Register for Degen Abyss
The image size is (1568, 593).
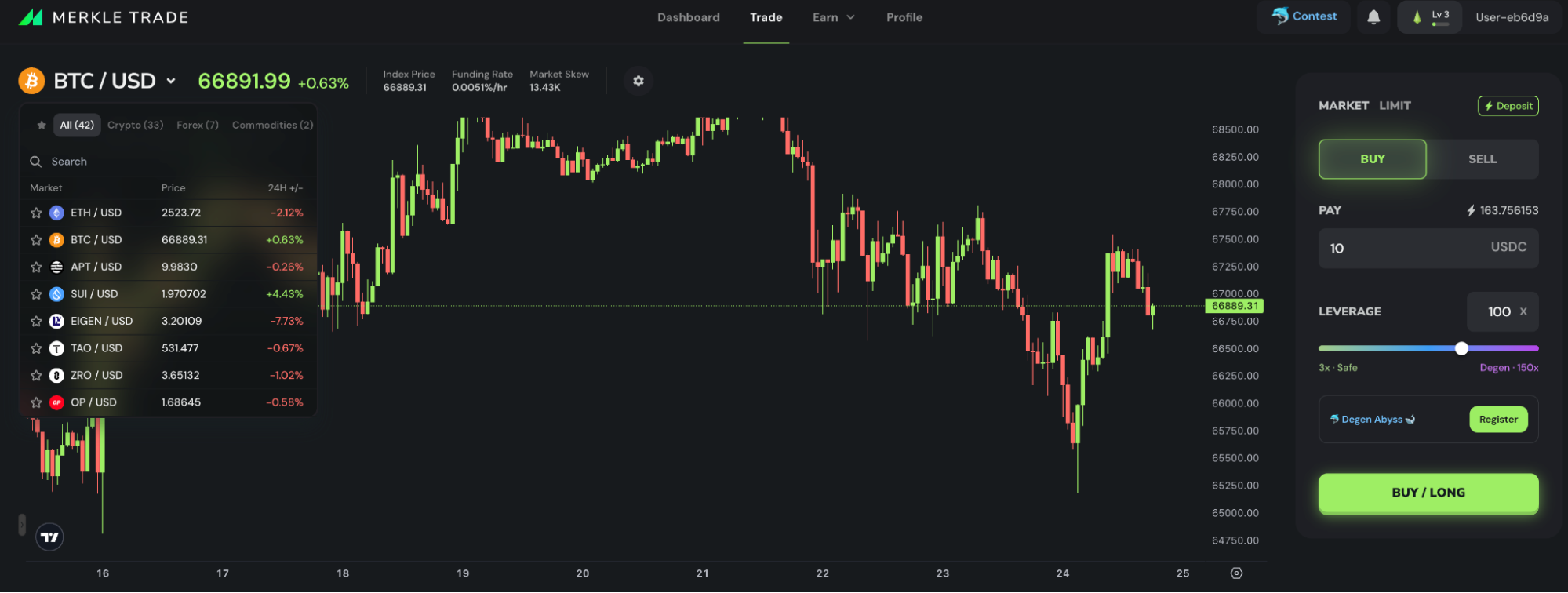pos(1499,420)
